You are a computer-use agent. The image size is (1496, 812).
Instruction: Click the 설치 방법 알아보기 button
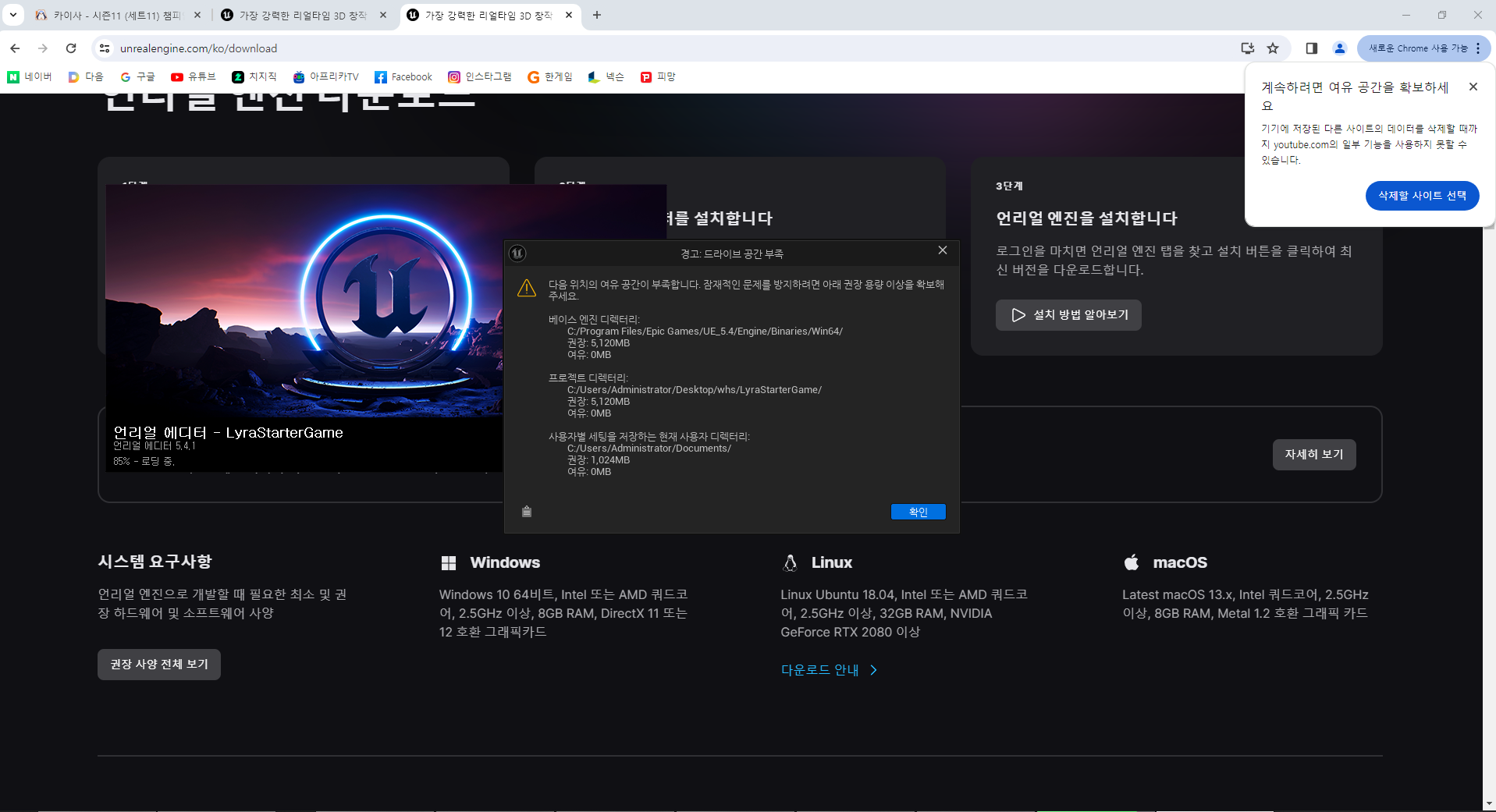click(x=1068, y=315)
